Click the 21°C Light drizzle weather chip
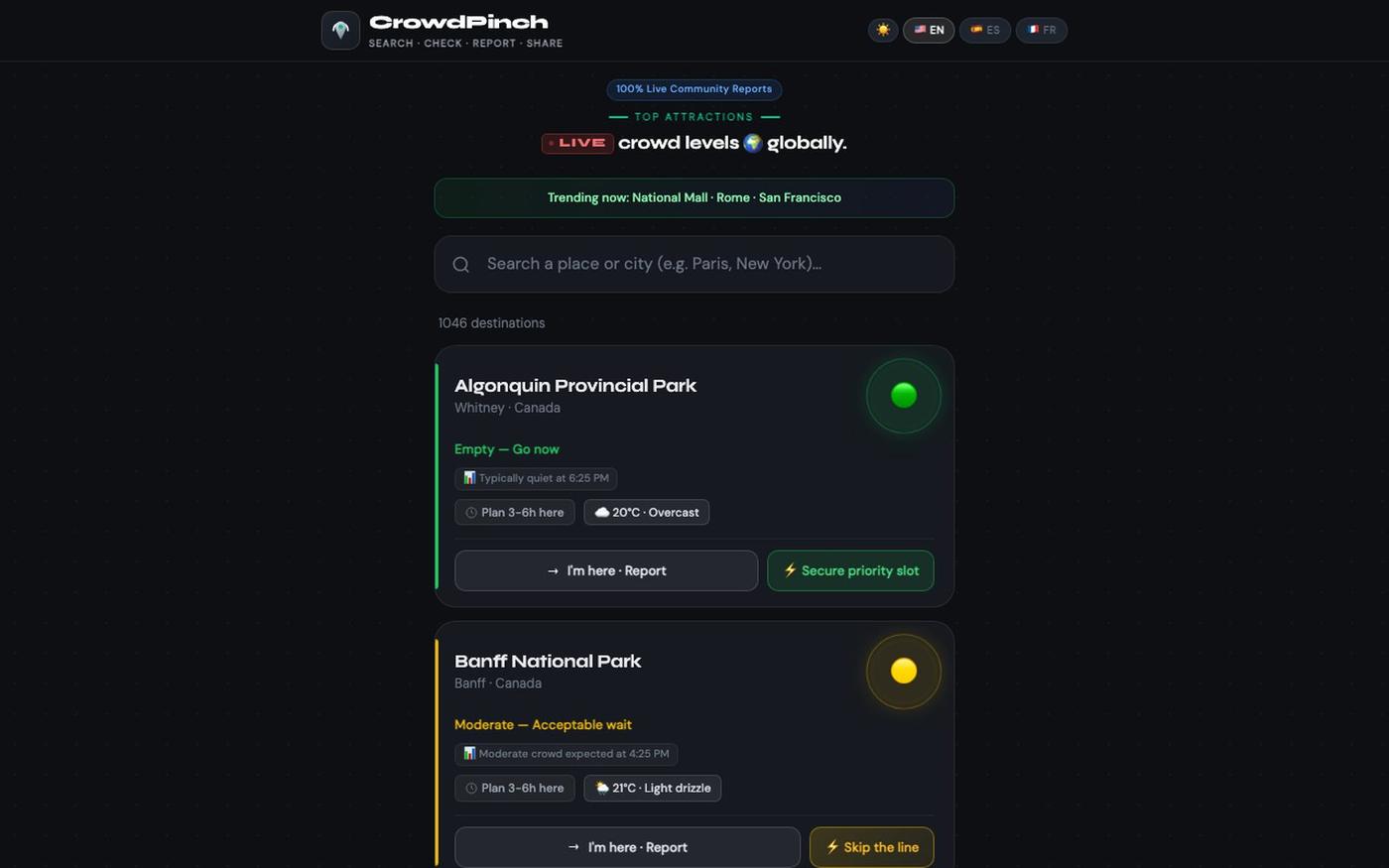This screenshot has height=868, width=1389. click(x=653, y=788)
